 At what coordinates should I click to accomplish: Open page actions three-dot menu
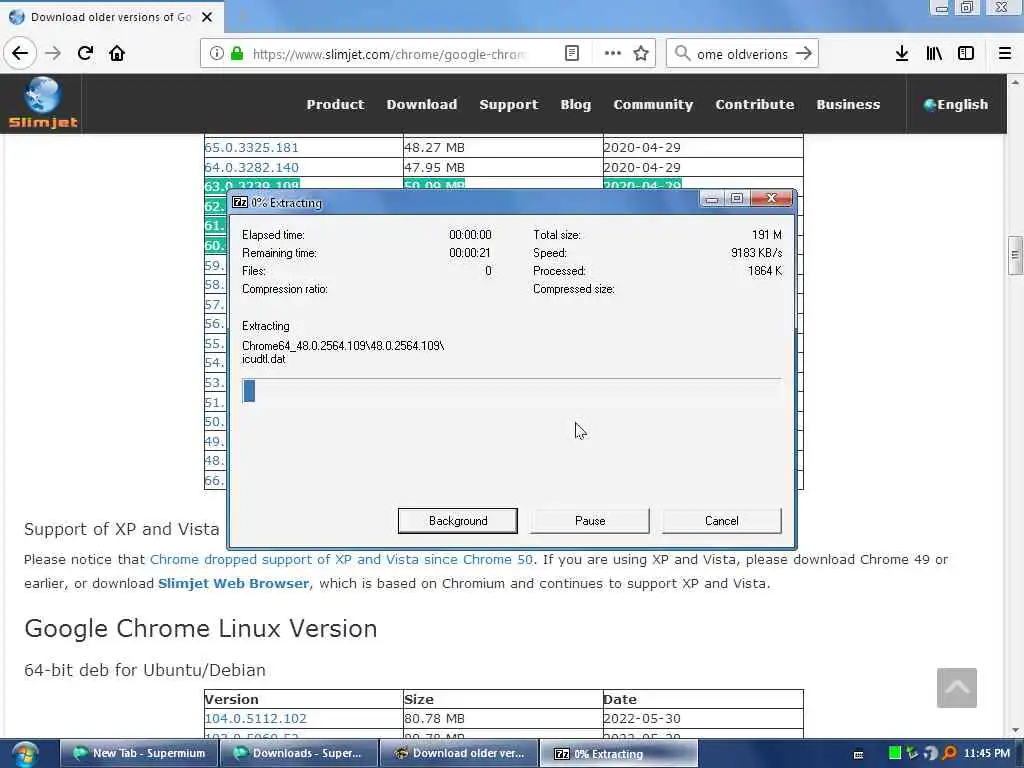click(613, 54)
